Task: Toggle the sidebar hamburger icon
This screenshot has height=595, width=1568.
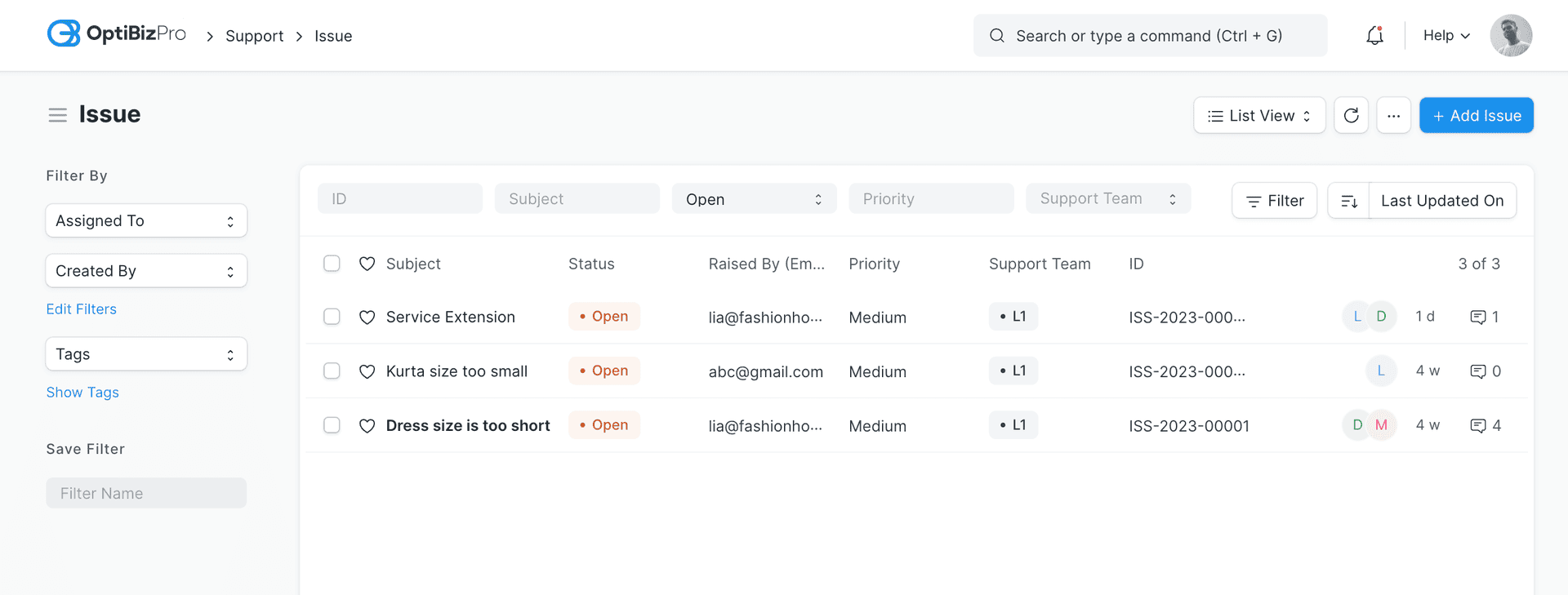Action: point(57,115)
